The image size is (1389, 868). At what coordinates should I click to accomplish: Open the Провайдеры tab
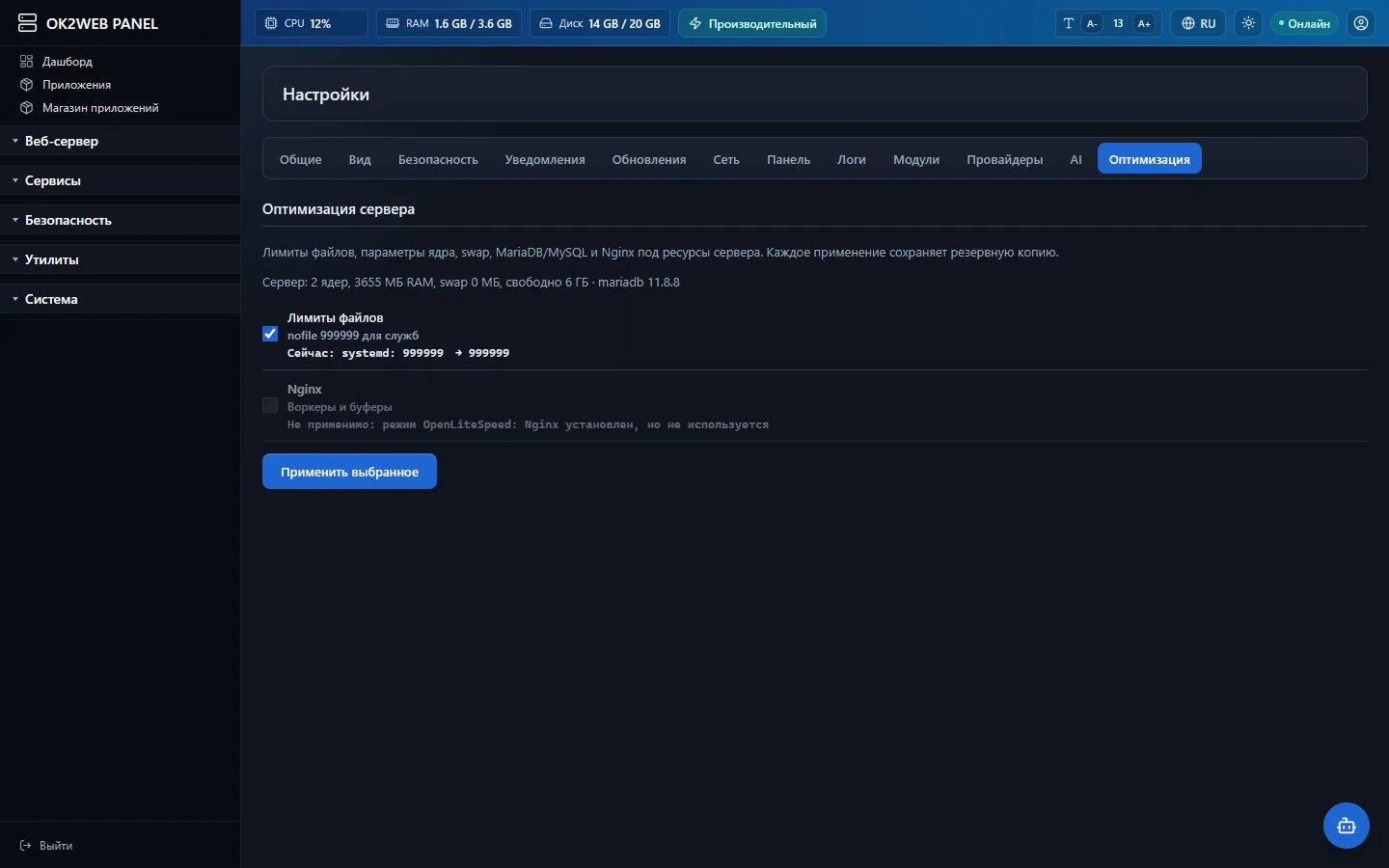(1005, 159)
